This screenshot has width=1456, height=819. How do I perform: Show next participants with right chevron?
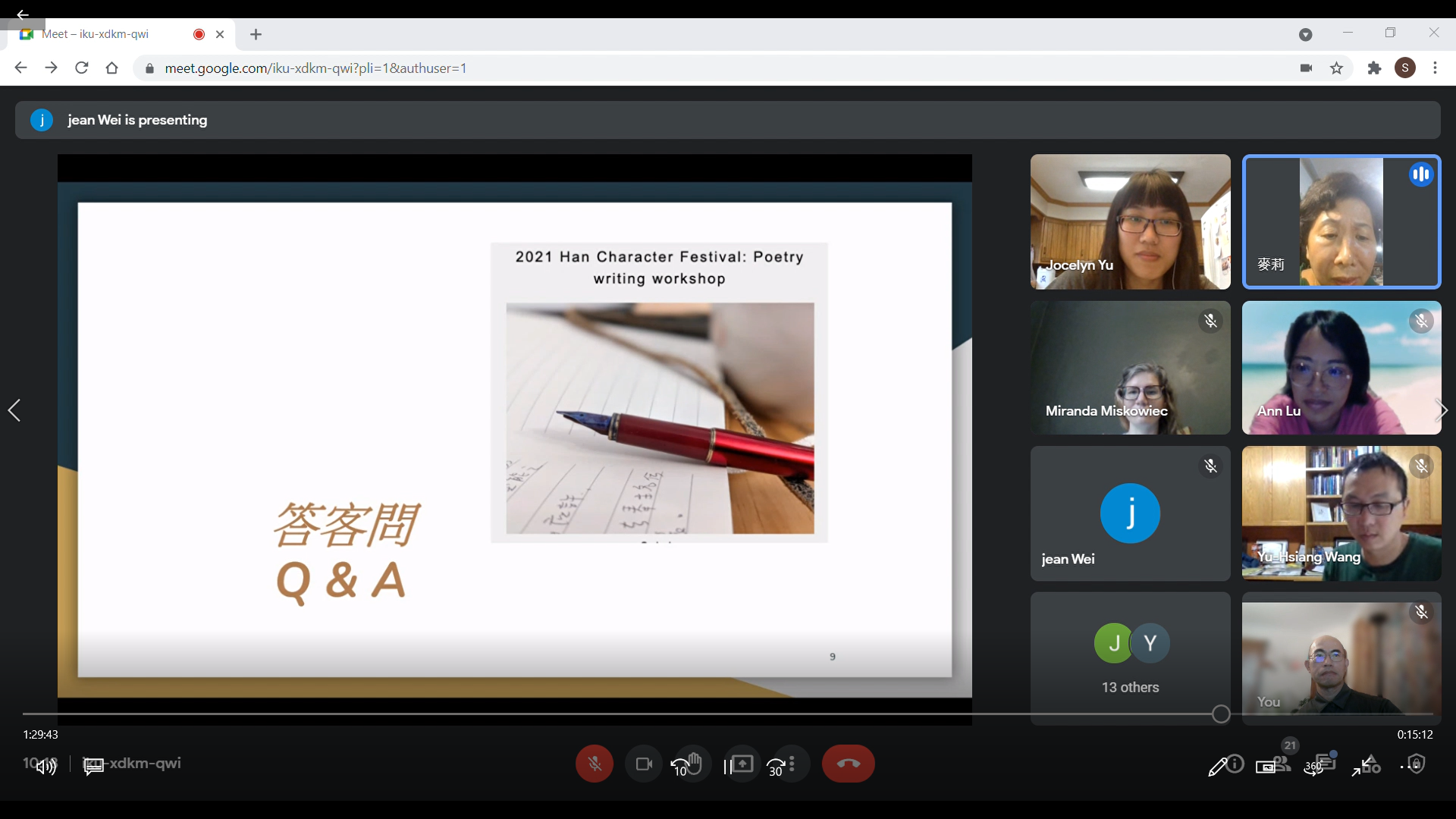[x=1442, y=410]
